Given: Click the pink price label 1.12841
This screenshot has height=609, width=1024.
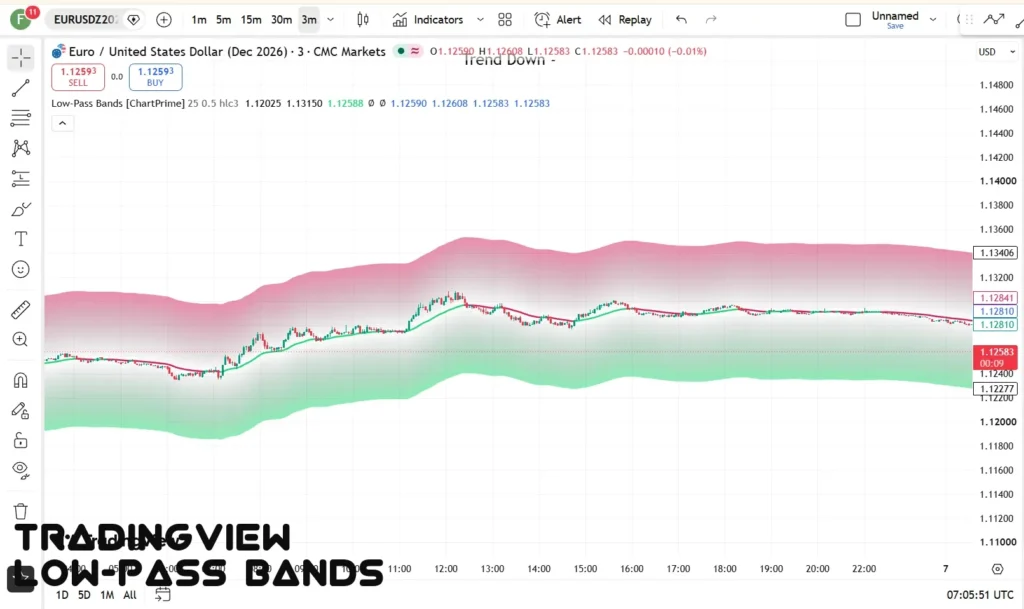Looking at the screenshot, I should [995, 298].
